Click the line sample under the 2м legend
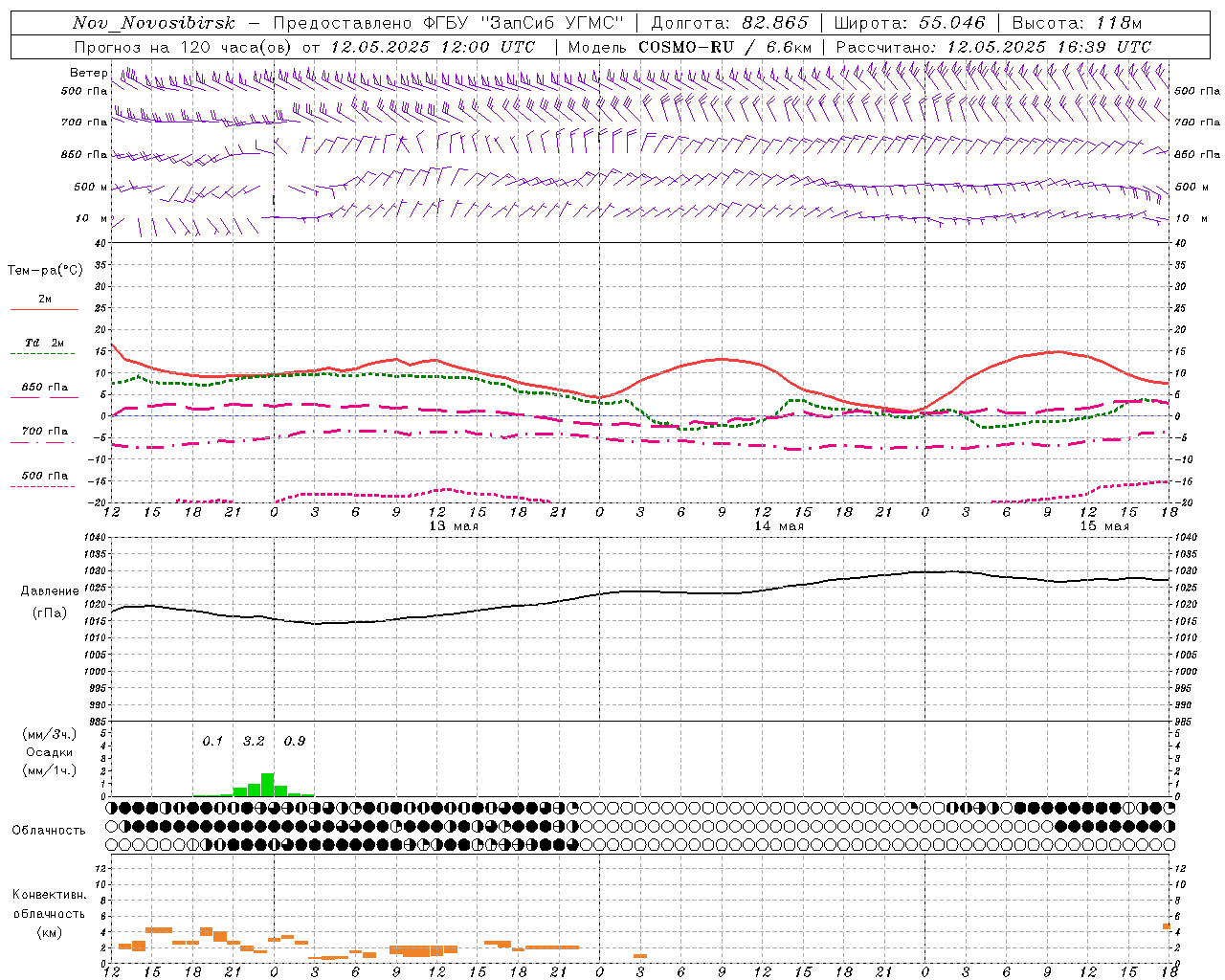The image size is (1225, 980). (45, 309)
